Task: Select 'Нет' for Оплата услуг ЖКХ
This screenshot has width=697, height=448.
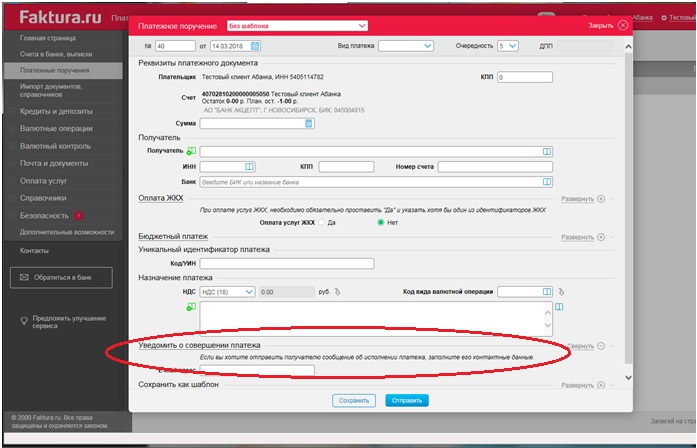Action: (380, 222)
